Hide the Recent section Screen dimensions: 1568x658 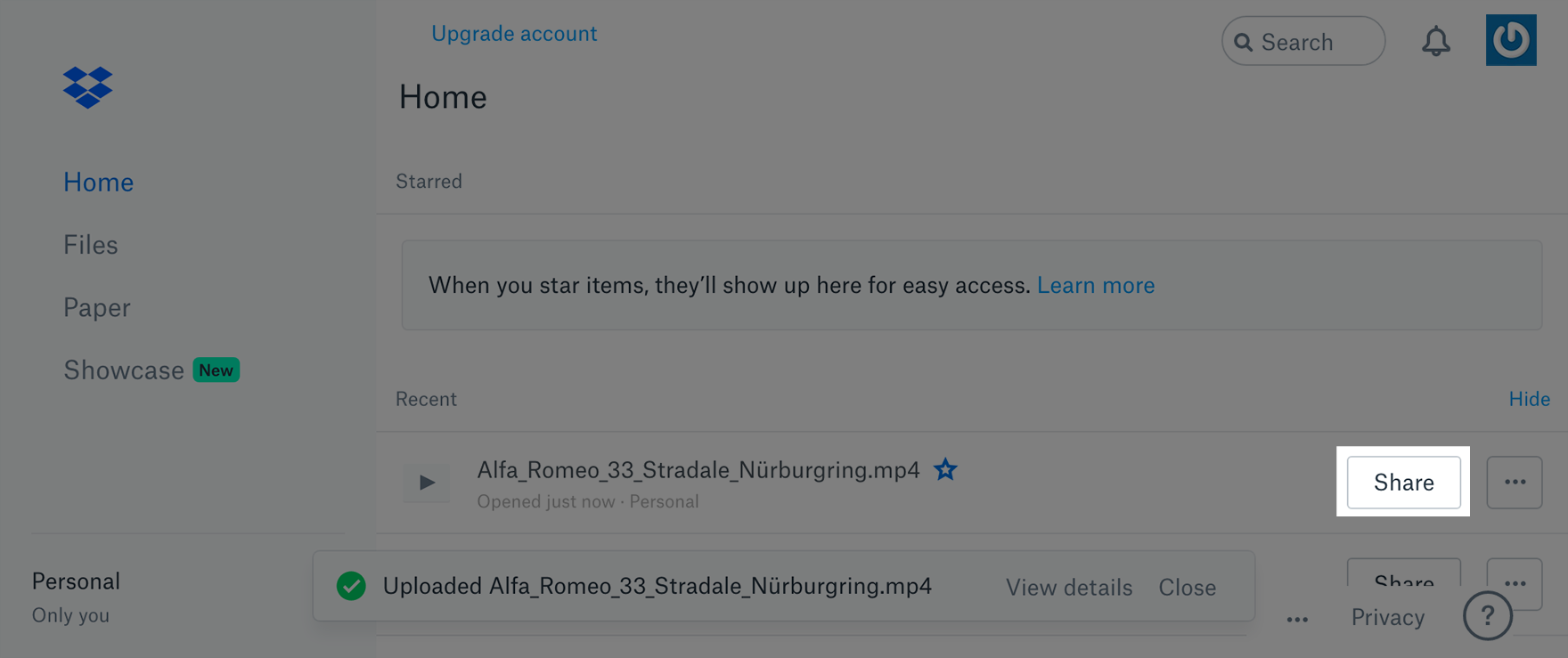tap(1529, 399)
